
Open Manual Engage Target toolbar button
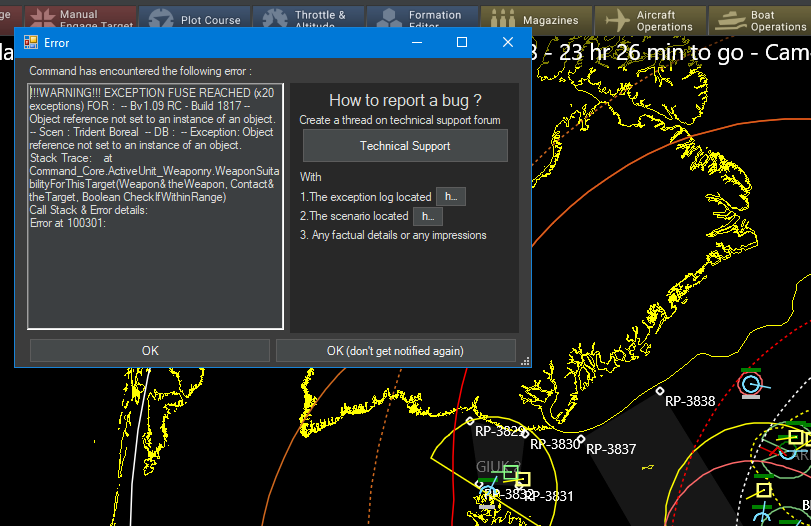click(x=81, y=18)
